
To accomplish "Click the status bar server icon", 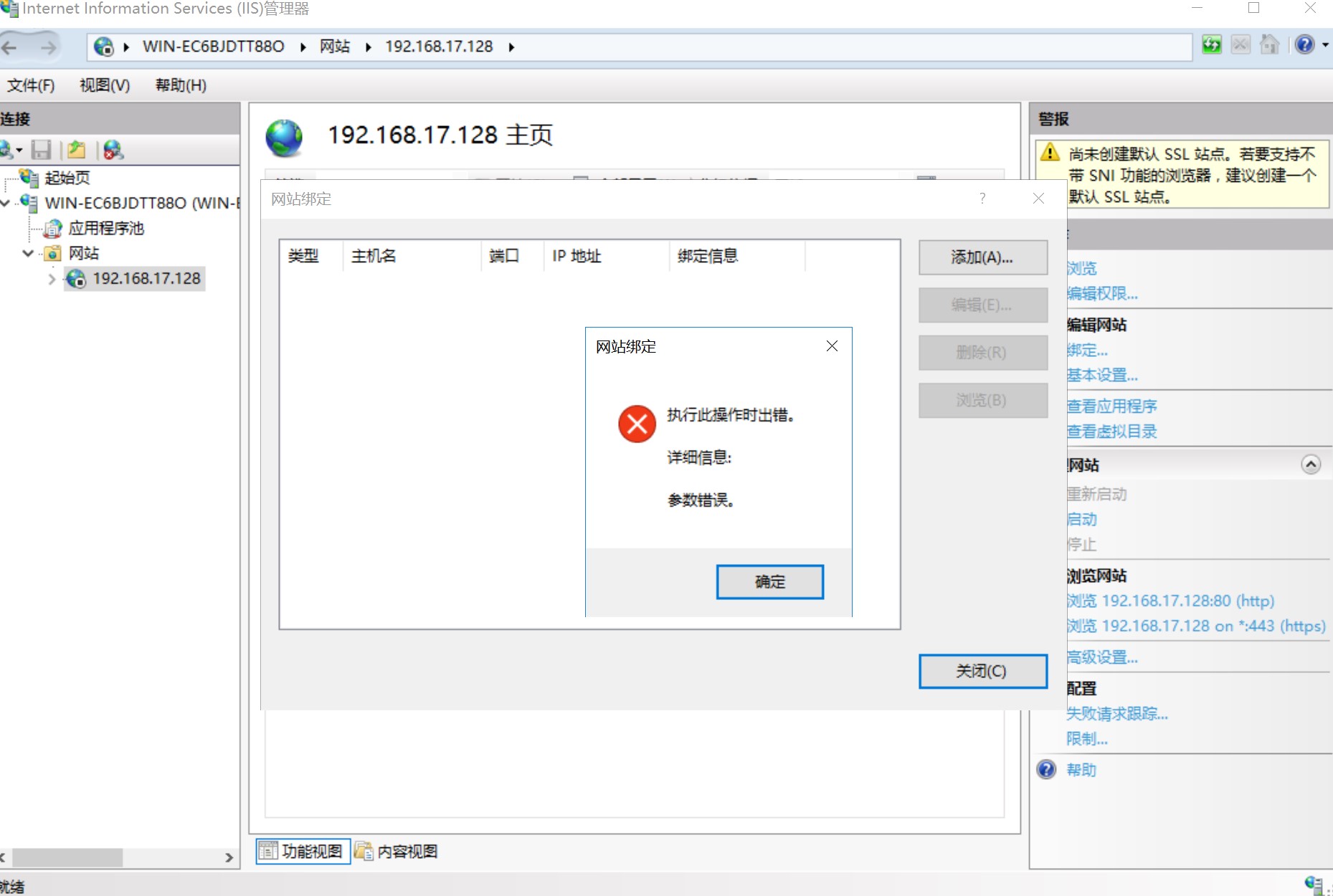I will 1314,885.
